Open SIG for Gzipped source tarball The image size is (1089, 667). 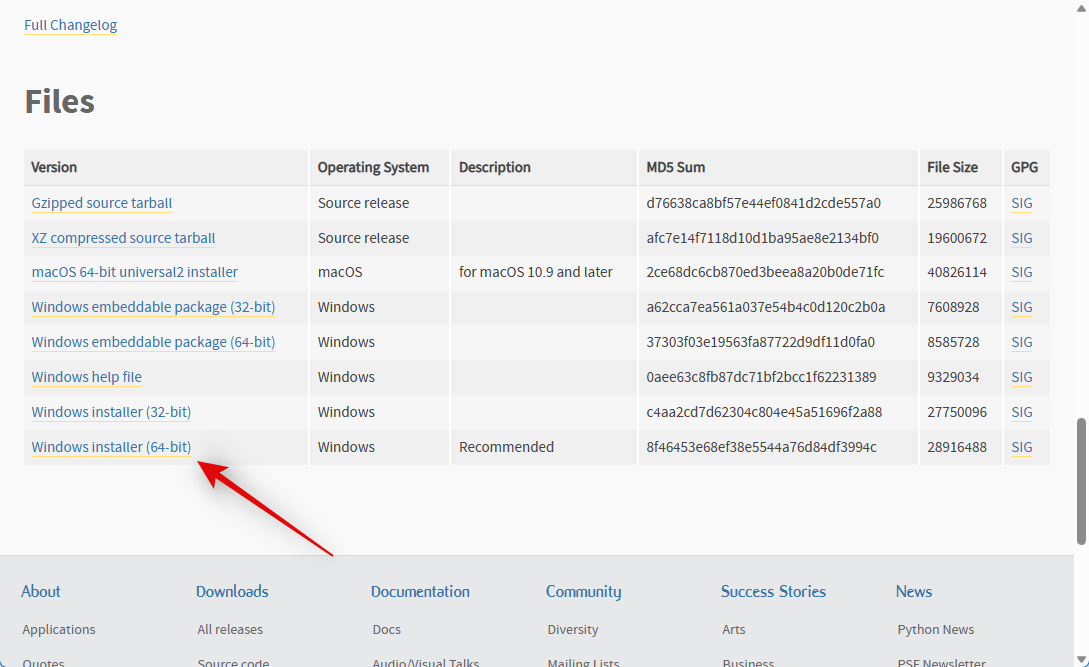click(x=1021, y=203)
